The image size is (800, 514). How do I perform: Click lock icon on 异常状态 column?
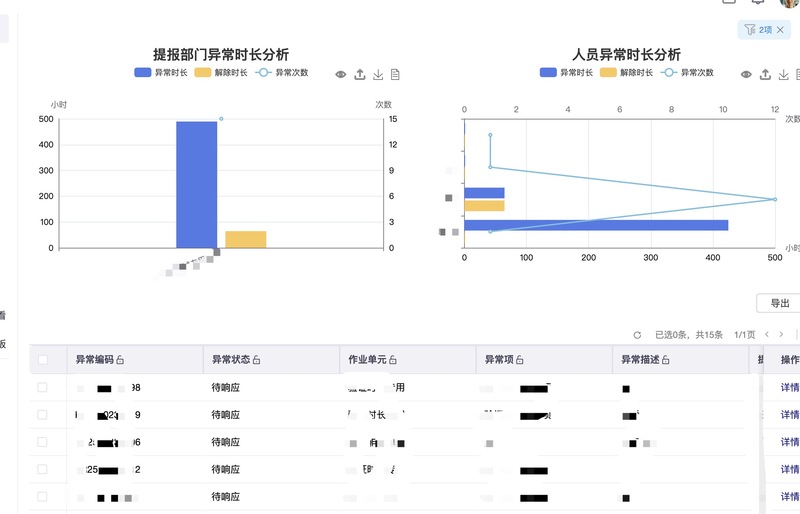coord(256,360)
